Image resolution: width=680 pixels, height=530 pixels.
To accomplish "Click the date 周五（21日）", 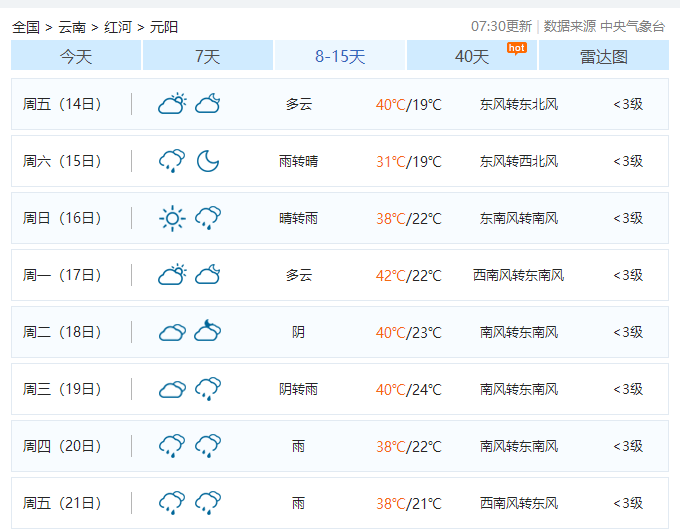I will click(62, 503).
